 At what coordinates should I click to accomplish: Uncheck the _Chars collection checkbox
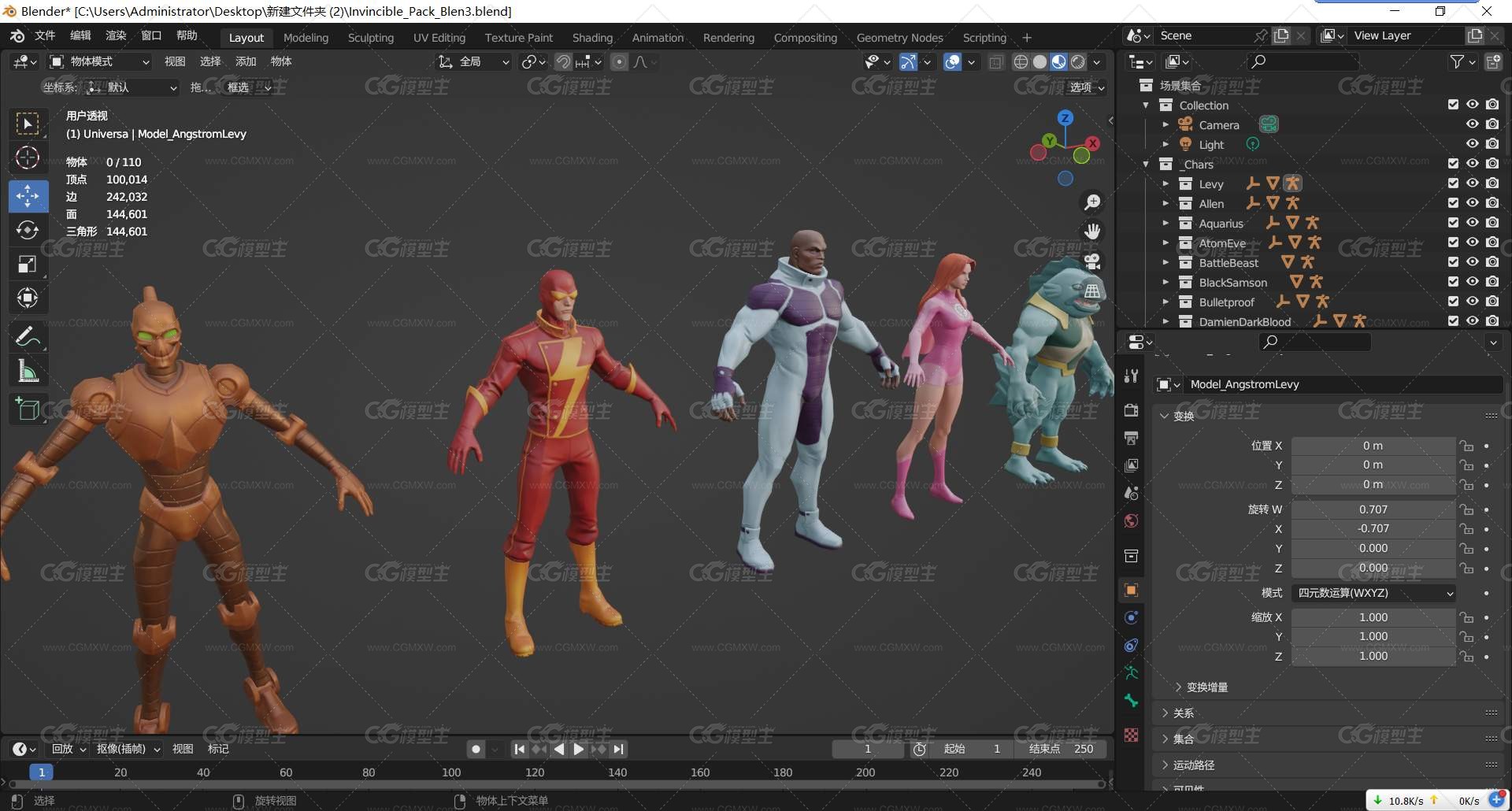[x=1453, y=164]
